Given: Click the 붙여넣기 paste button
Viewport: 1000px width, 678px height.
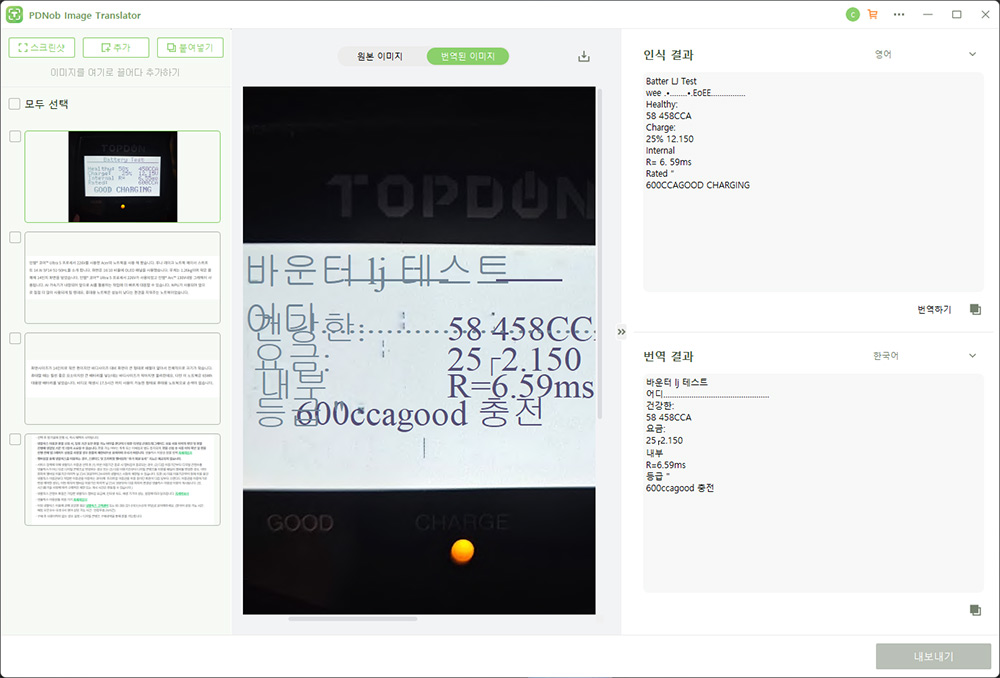Looking at the screenshot, I should [x=190, y=48].
